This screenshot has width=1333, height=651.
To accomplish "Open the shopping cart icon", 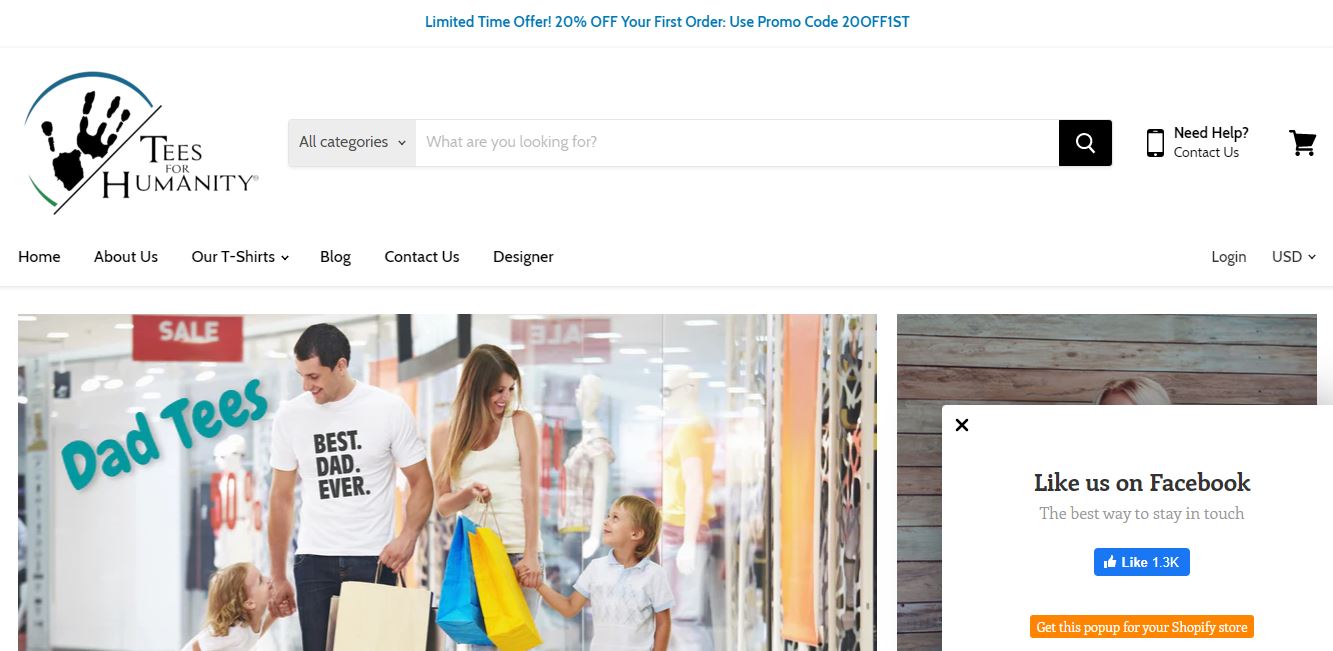I will pyautogui.click(x=1302, y=143).
